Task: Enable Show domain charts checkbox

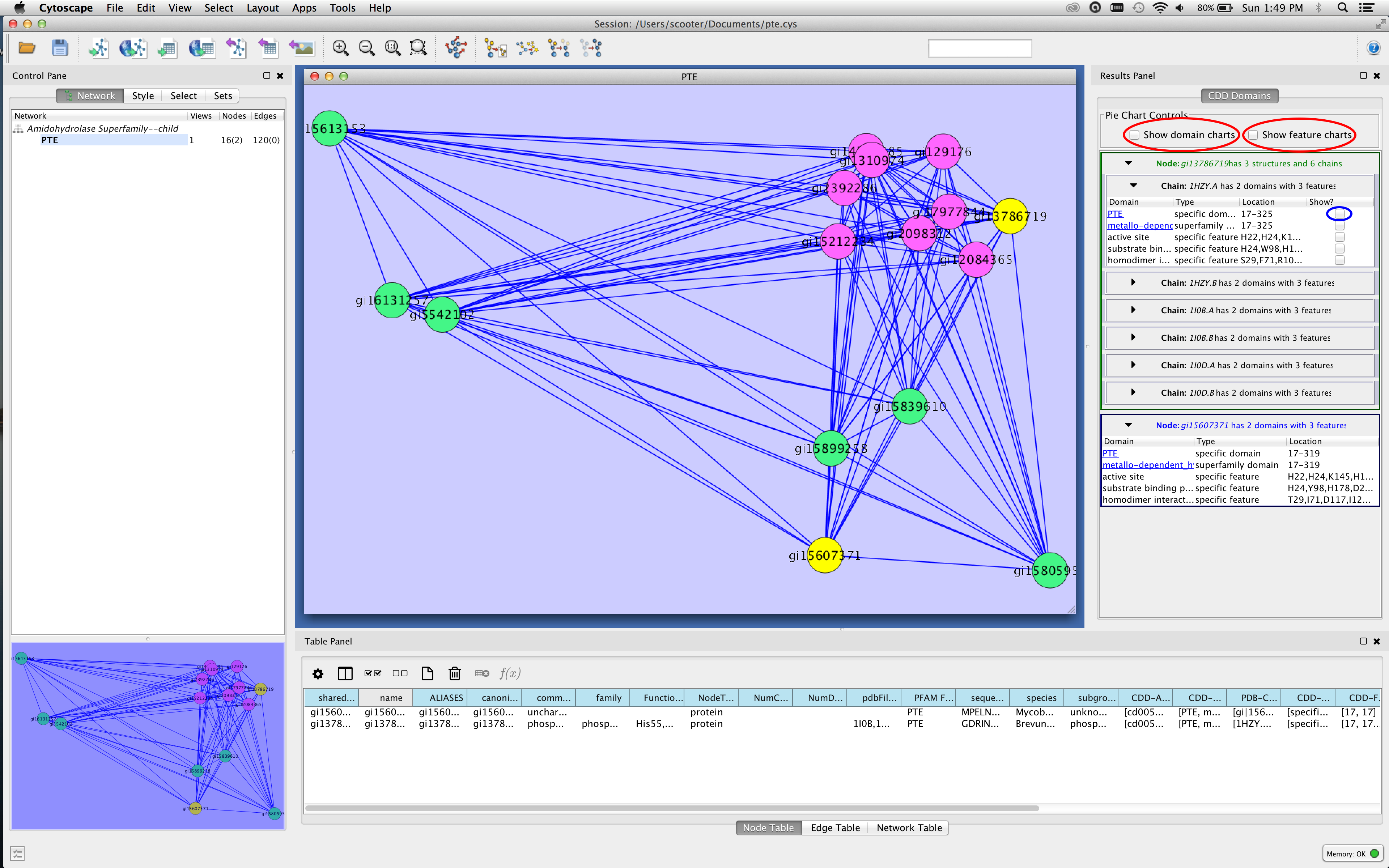Action: (1135, 135)
